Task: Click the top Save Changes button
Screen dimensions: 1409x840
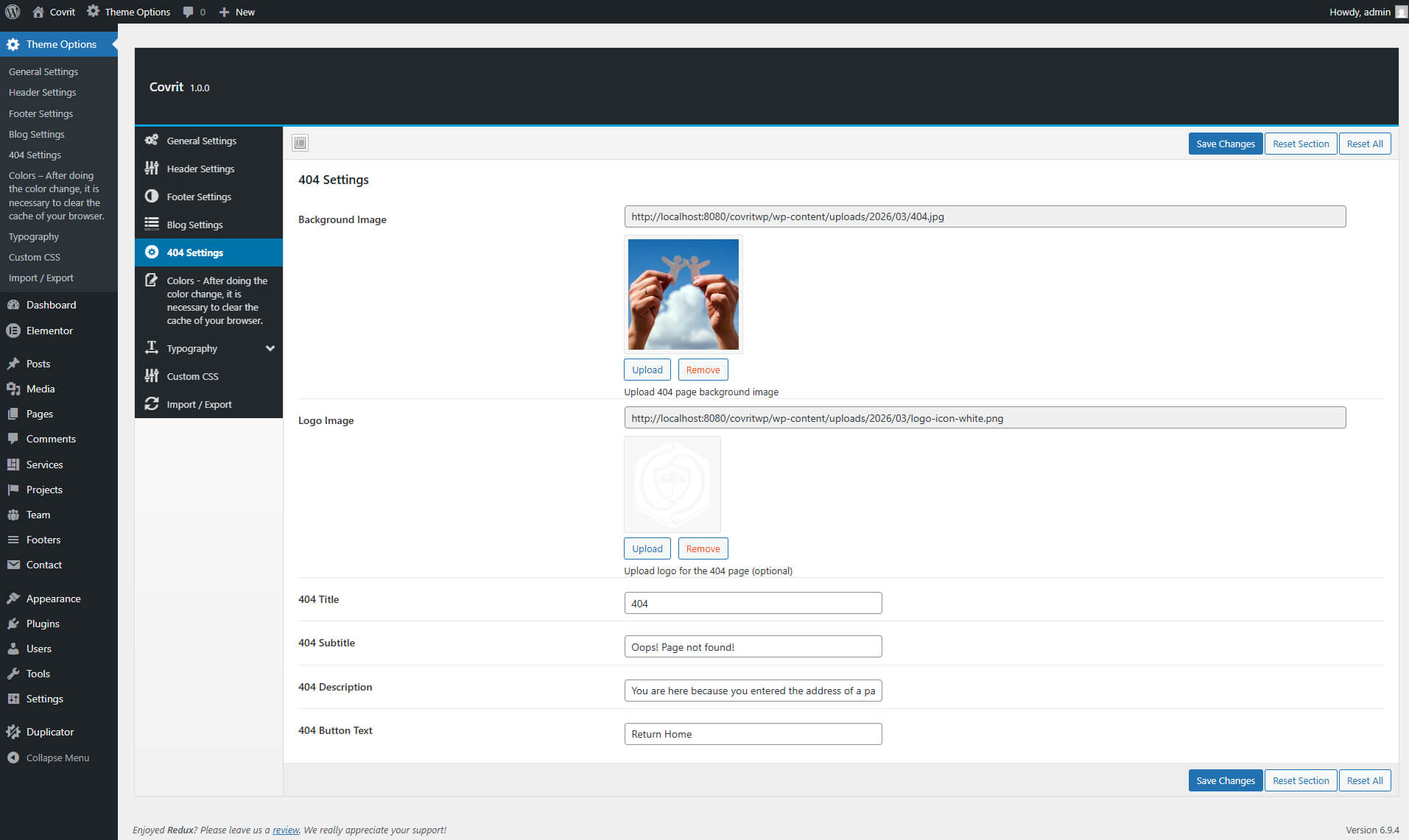Action: click(1225, 144)
